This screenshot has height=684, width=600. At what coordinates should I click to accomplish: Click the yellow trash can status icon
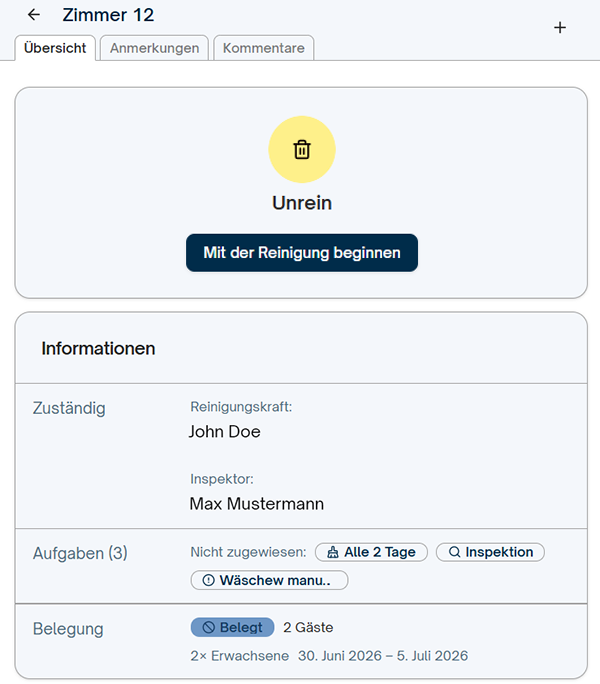coord(302,149)
